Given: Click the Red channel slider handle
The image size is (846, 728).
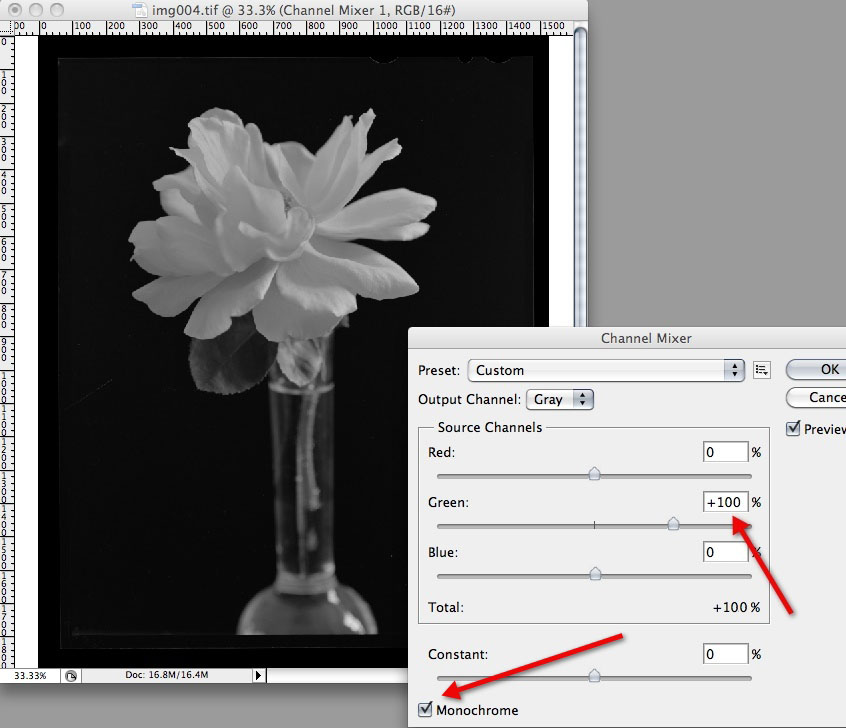Looking at the screenshot, I should click(594, 474).
